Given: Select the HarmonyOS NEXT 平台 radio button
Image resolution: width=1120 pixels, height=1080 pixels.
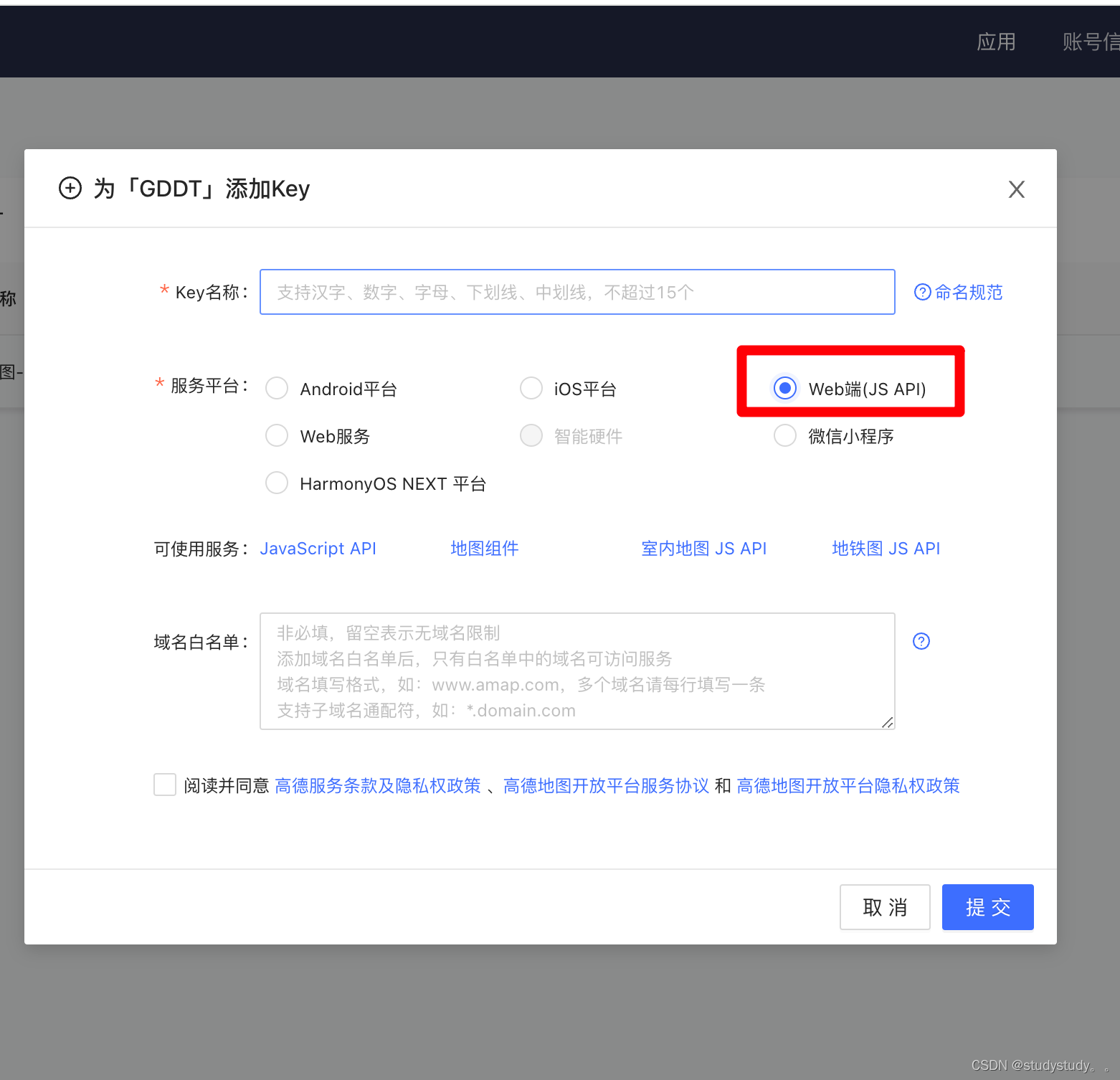Looking at the screenshot, I should [277, 483].
